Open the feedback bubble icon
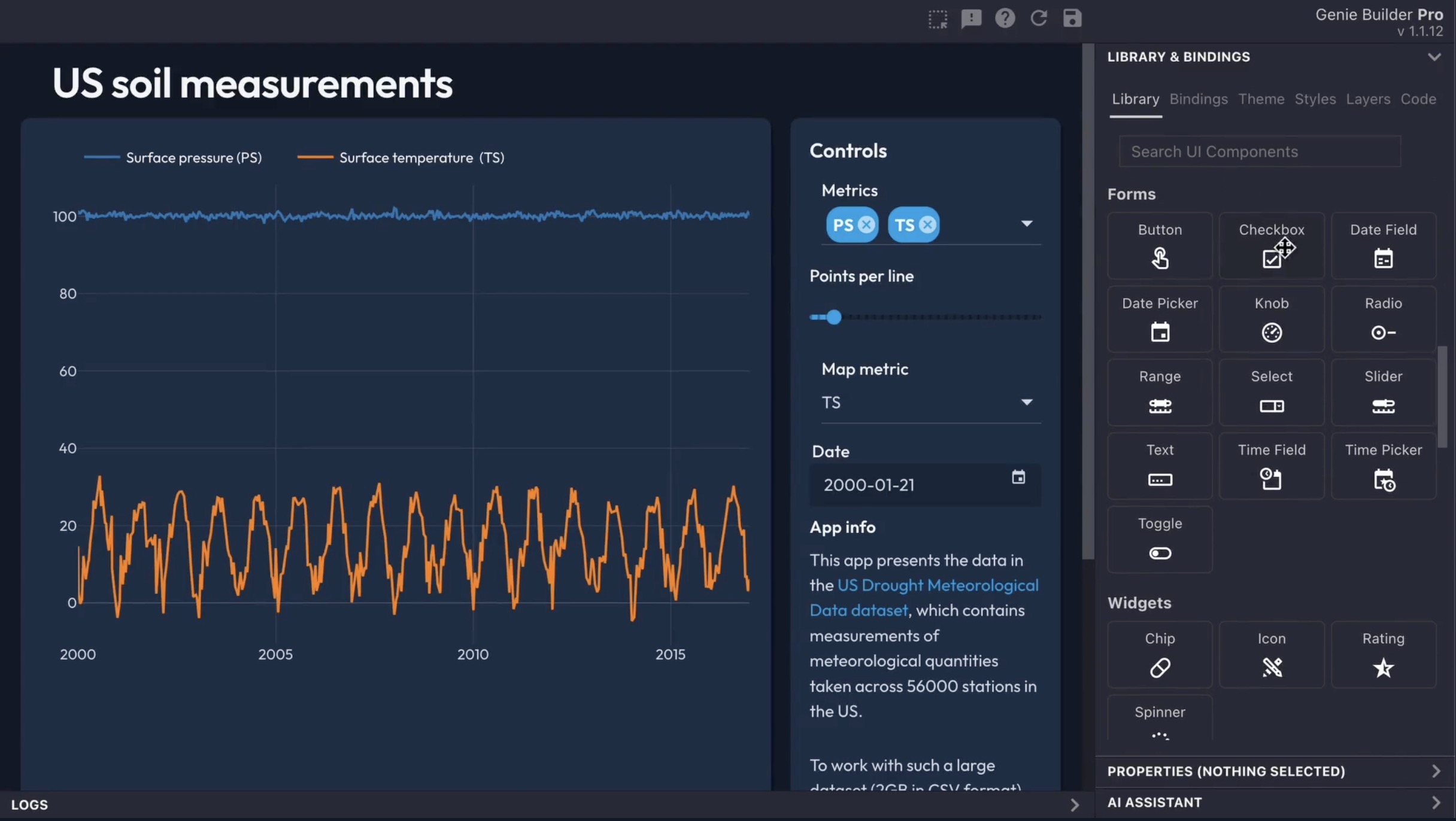The height and width of the screenshot is (821, 1456). pos(971,19)
